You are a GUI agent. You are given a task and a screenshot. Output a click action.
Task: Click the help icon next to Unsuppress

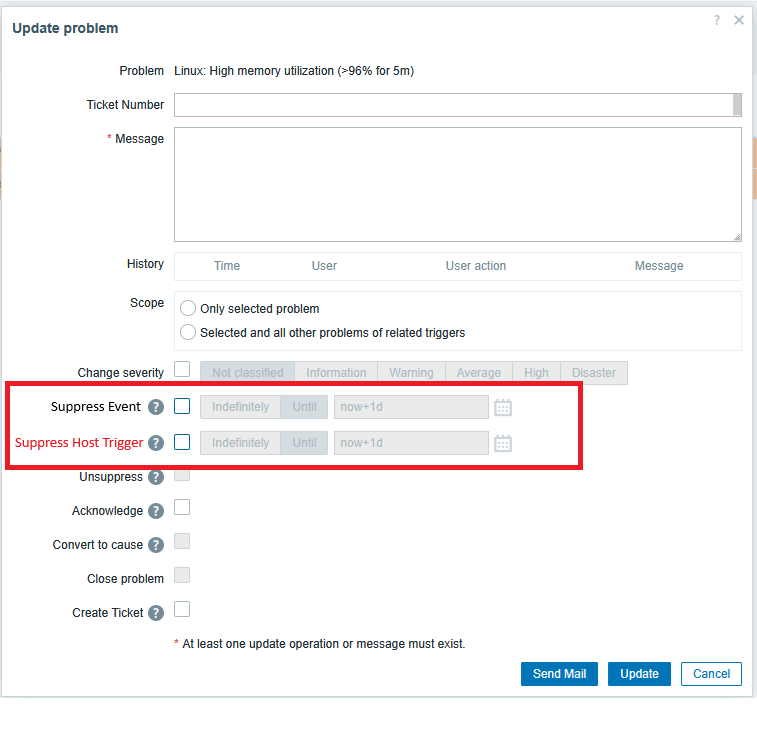pos(156,478)
